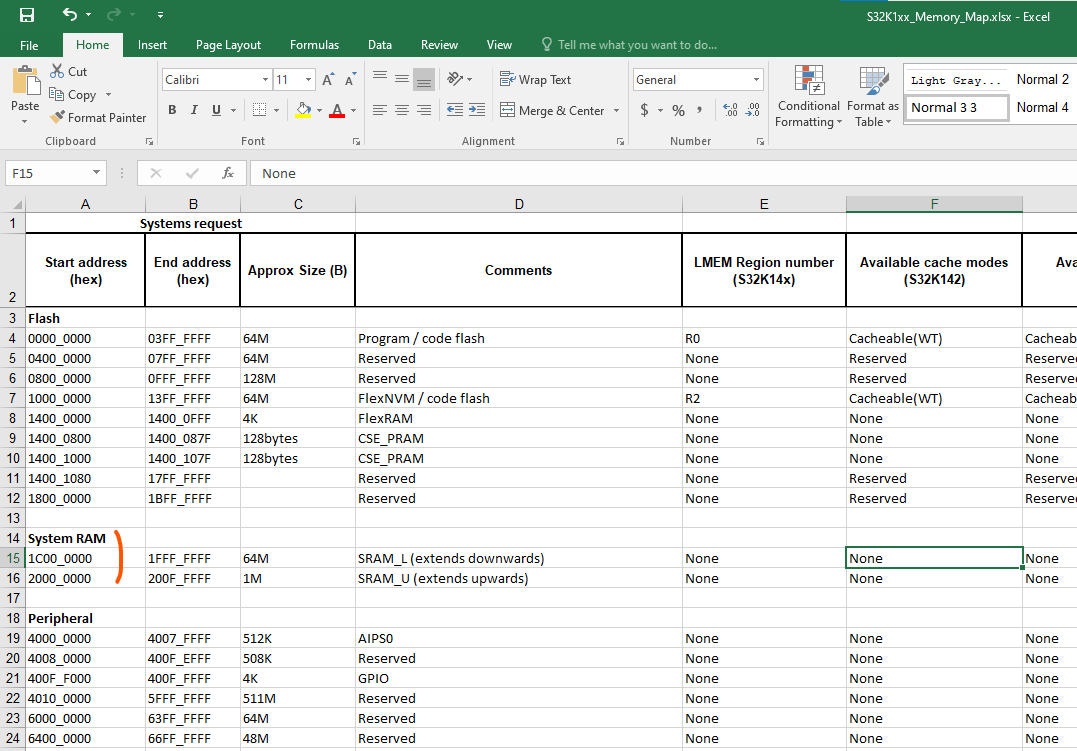Click the Insert Function fx icon
Screen dimensions: 1077x751
(227, 173)
